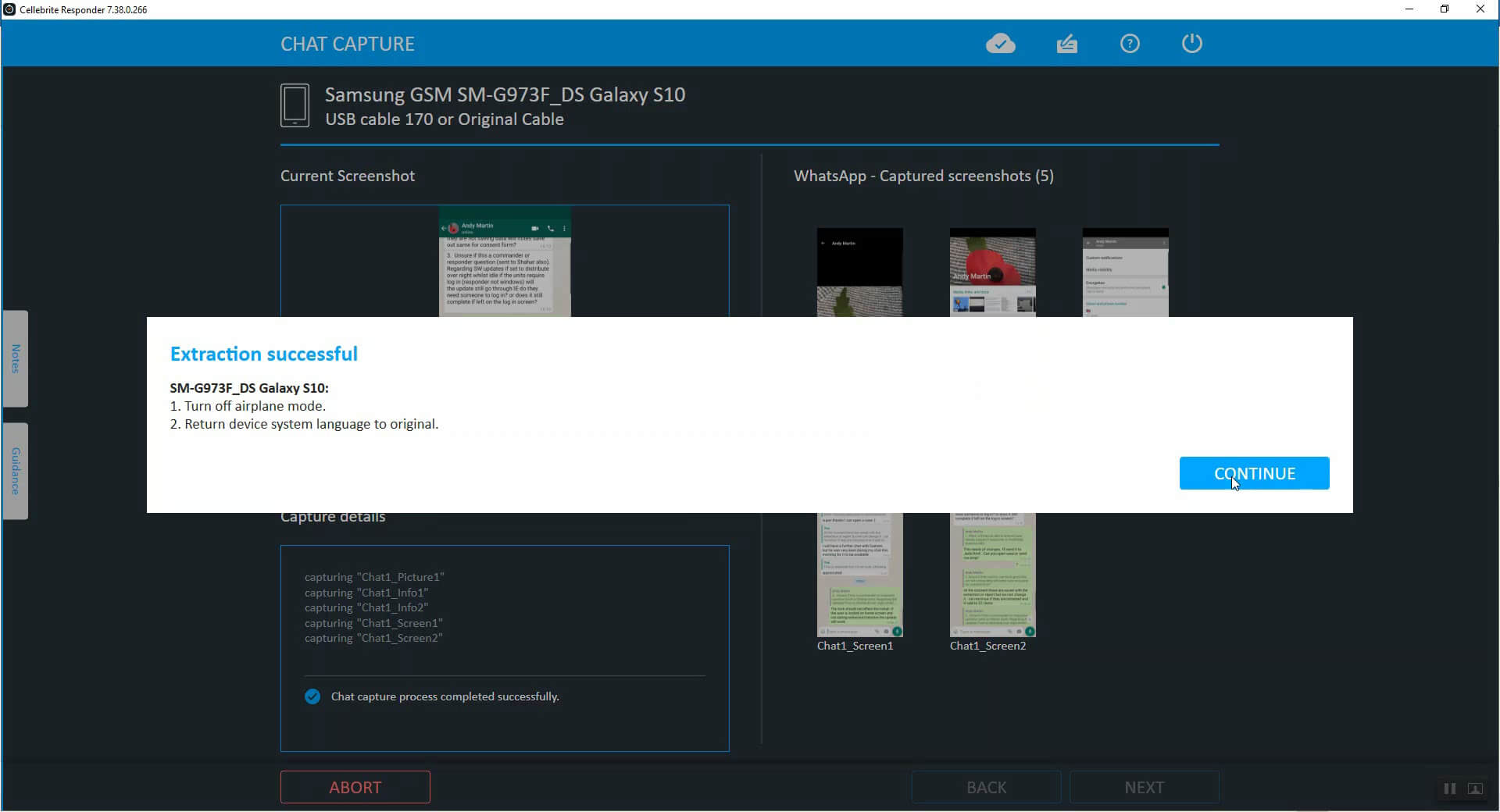Click the red ABORT button

click(x=355, y=787)
